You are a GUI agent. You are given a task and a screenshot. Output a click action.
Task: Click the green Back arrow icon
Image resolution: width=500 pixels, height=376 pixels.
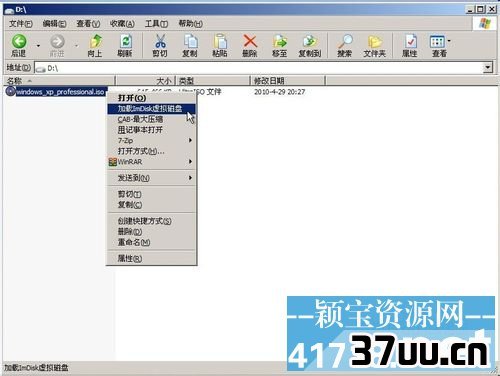[x=19, y=42]
